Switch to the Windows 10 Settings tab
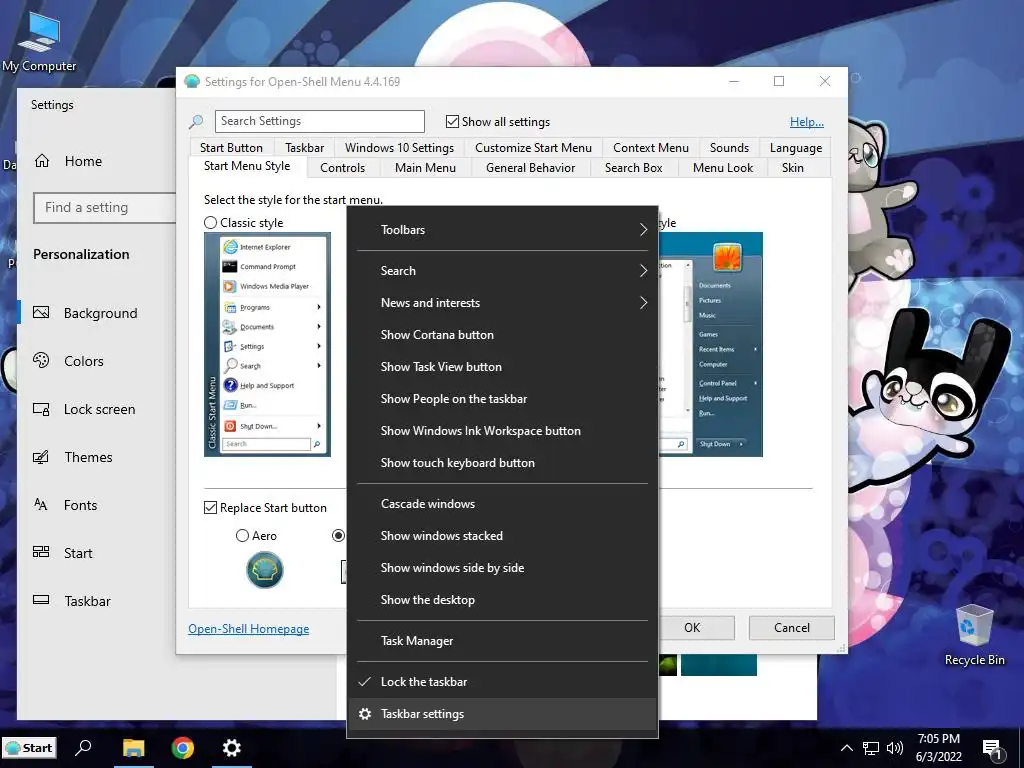Screen dimensions: 1024x768 399,148
